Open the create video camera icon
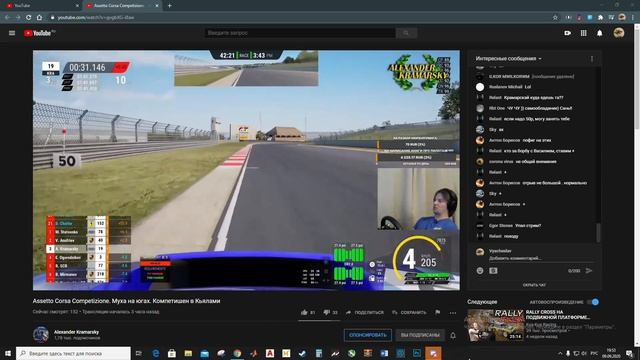Image resolution: width=640 pixels, height=360 pixels. (567, 33)
